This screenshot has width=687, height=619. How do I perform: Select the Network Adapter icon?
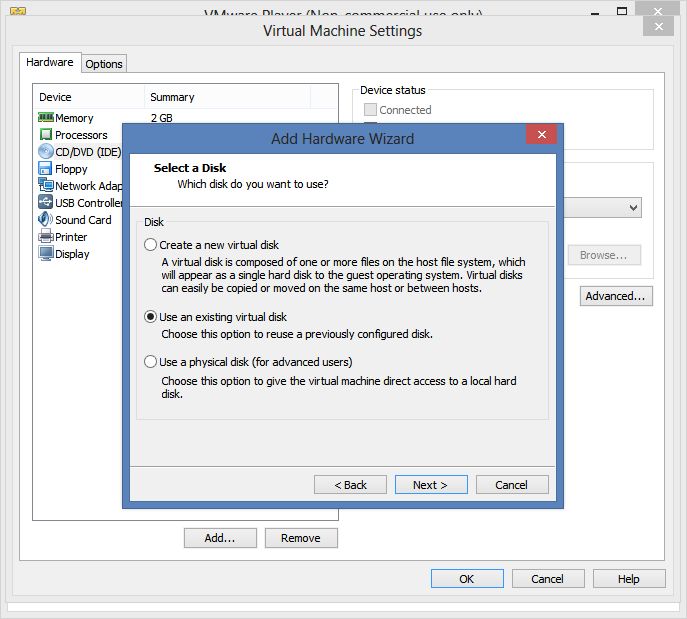[46, 185]
